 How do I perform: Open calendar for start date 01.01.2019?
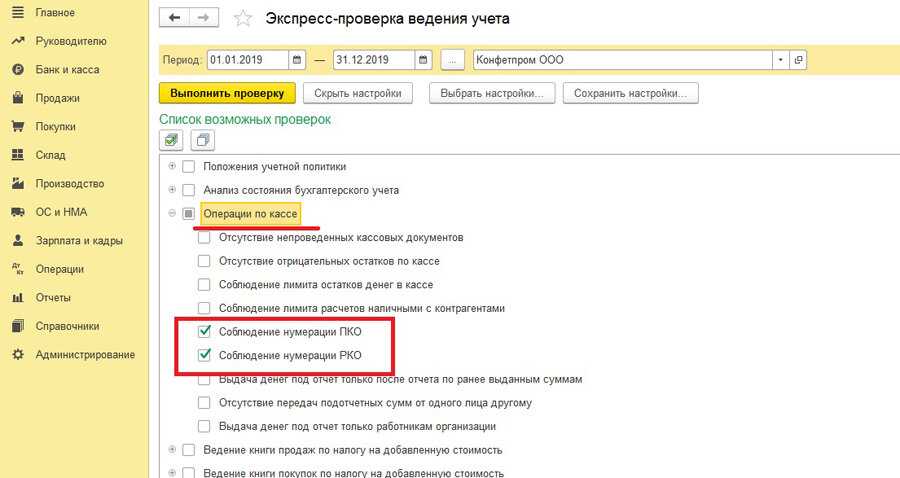[297, 60]
